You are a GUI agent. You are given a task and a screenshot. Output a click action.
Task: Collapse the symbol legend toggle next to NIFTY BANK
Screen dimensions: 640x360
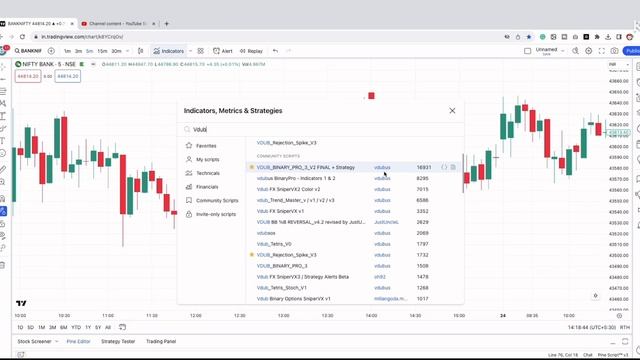[x=93, y=64]
